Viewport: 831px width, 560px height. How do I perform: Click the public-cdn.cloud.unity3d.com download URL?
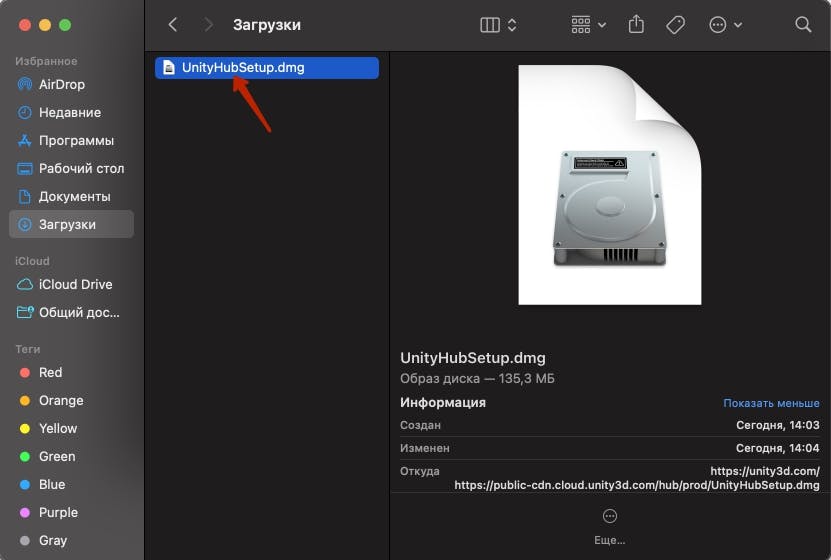[x=636, y=485]
